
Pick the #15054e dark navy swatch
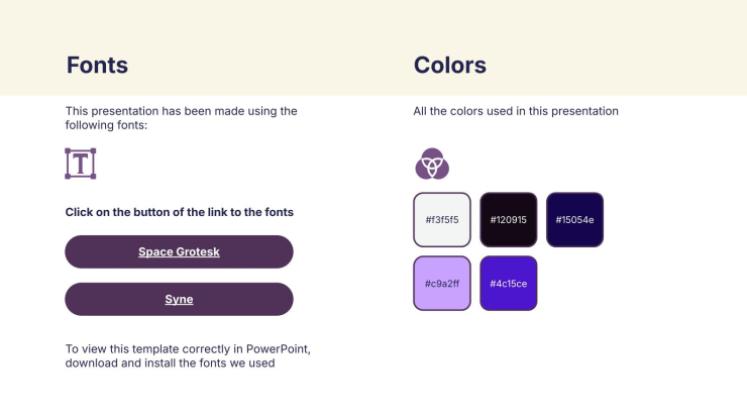pyautogui.click(x=574, y=219)
